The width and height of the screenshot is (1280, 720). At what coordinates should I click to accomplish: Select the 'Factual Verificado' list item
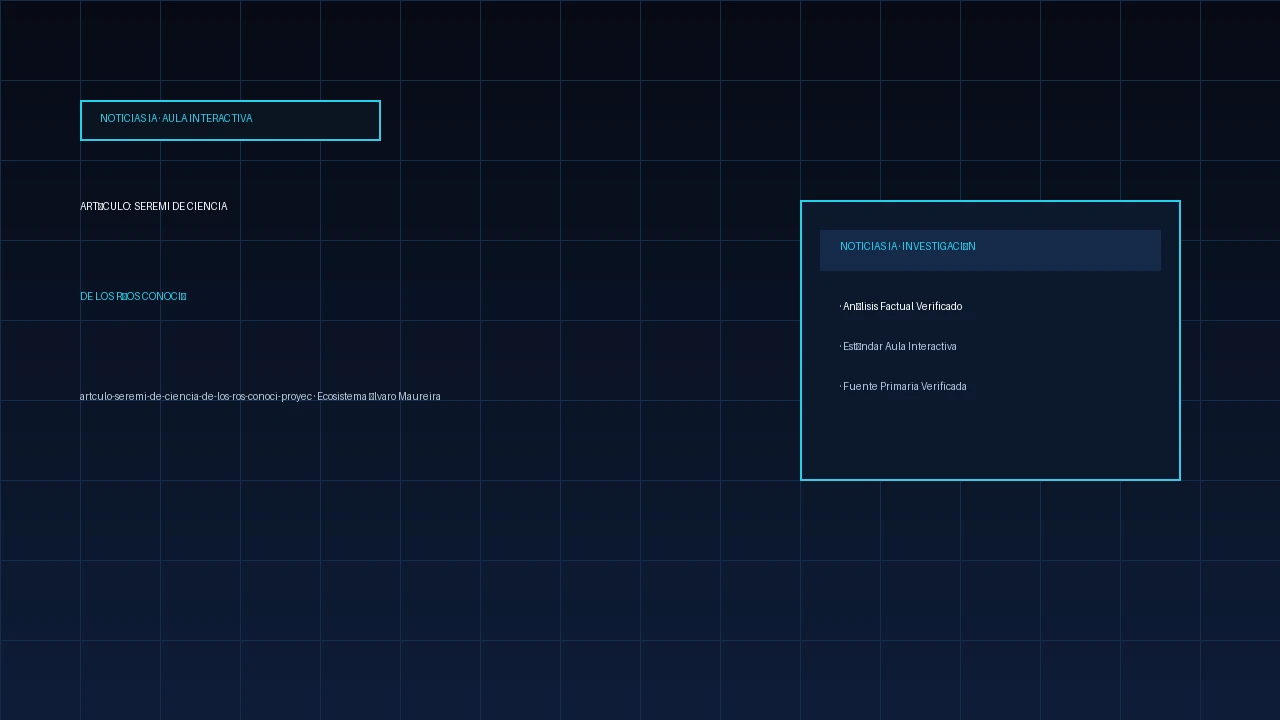(901, 306)
